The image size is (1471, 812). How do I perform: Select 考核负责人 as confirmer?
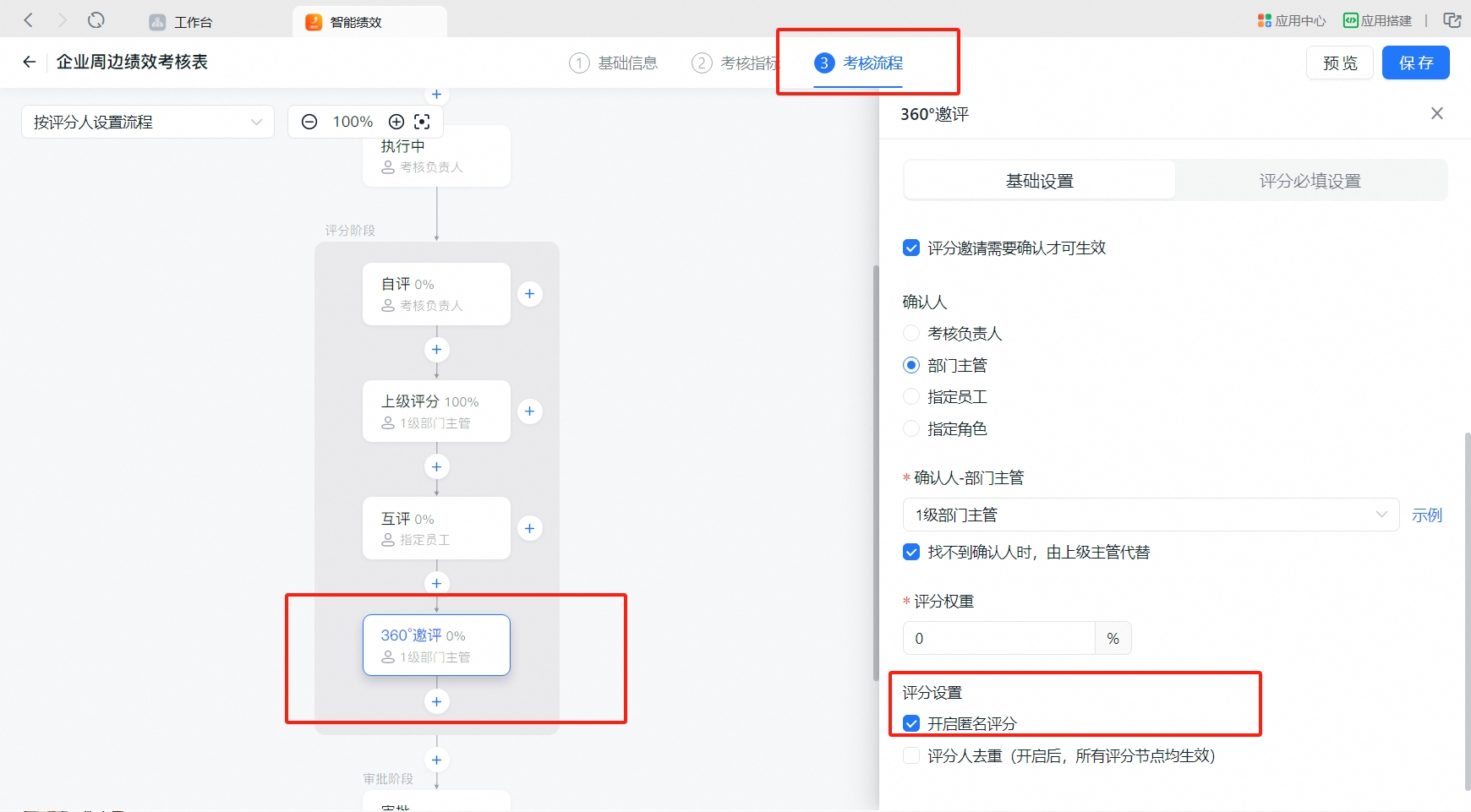(x=911, y=333)
